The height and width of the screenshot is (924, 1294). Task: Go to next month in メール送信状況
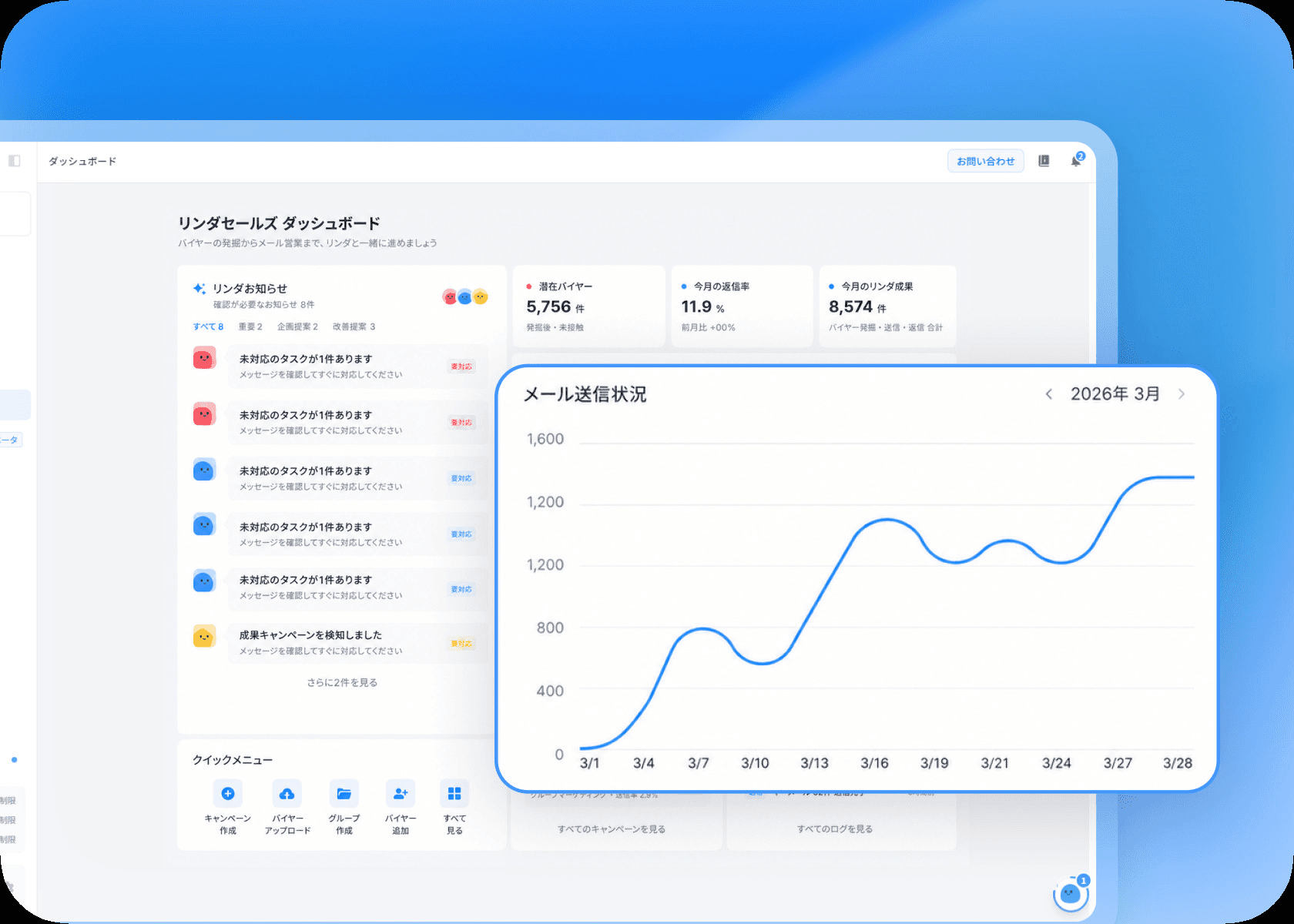tap(1182, 394)
